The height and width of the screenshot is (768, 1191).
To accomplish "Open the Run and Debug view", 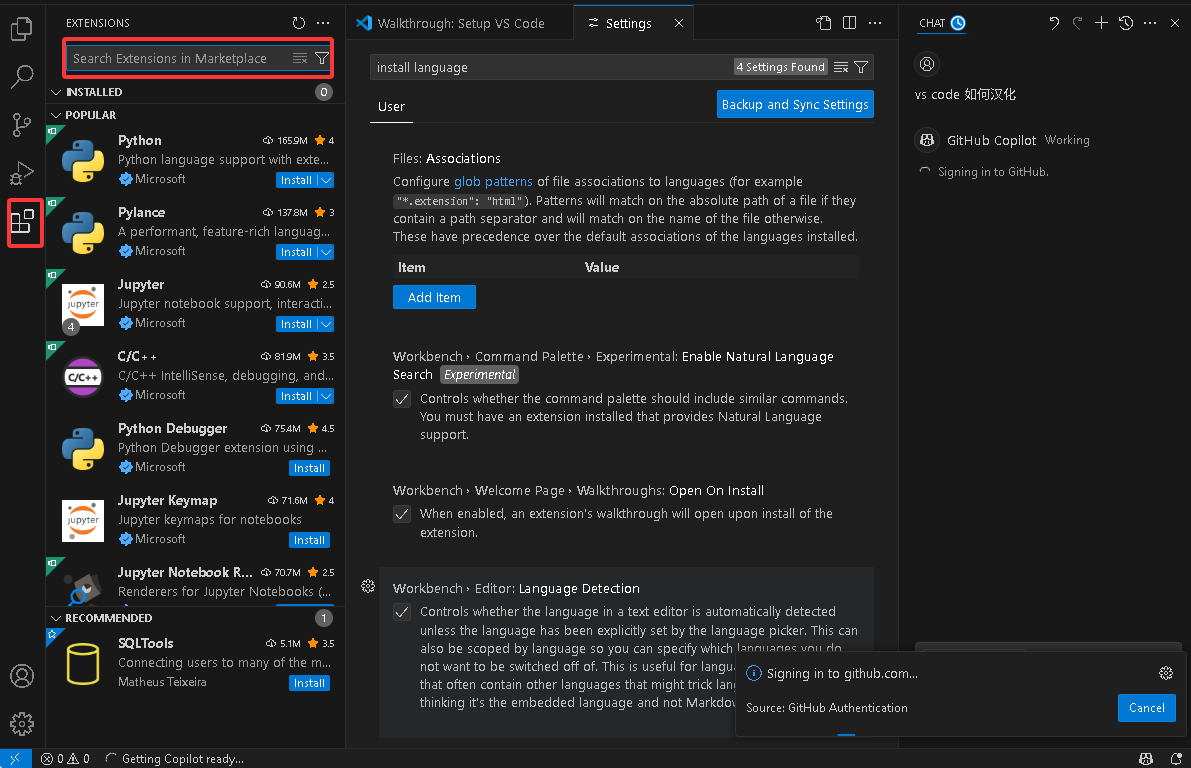I will pos(22,173).
